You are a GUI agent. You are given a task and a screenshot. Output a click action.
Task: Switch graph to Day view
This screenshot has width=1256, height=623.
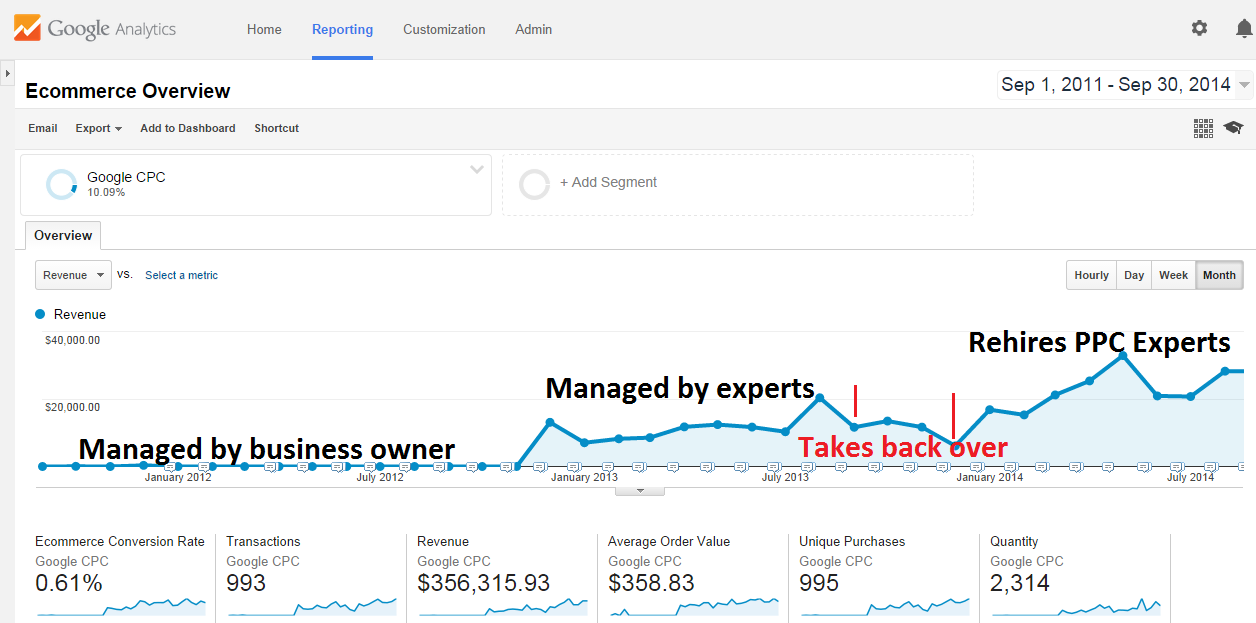point(1134,275)
